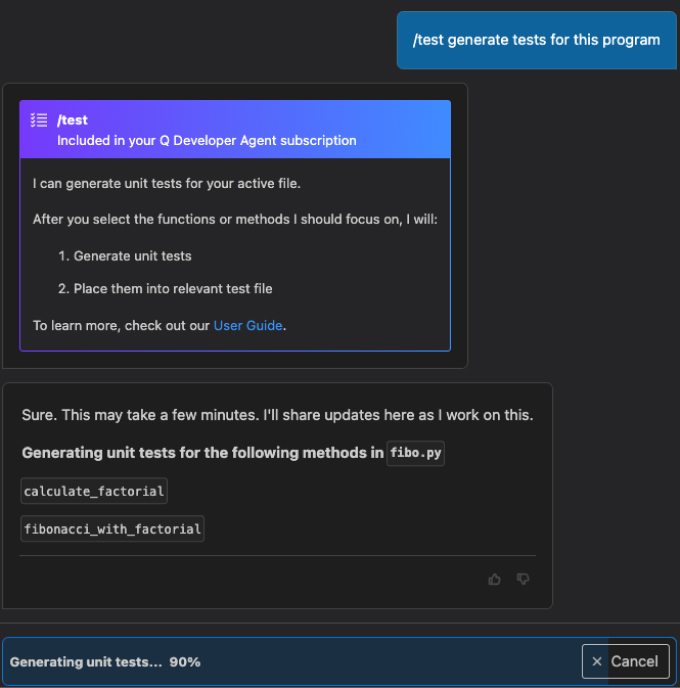Click 'I can generate unit tests for your active file.'

coord(167,183)
